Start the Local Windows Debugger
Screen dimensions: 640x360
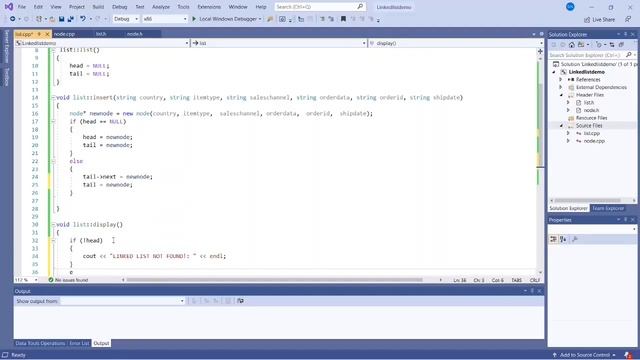pos(227,19)
